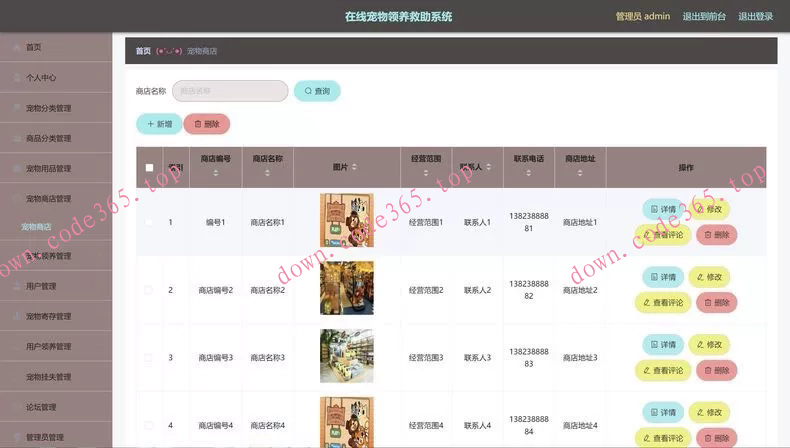Image resolution: width=790 pixels, height=448 pixels.
Task: Expand 管理员管理 sidebar menu
Action: point(55,436)
